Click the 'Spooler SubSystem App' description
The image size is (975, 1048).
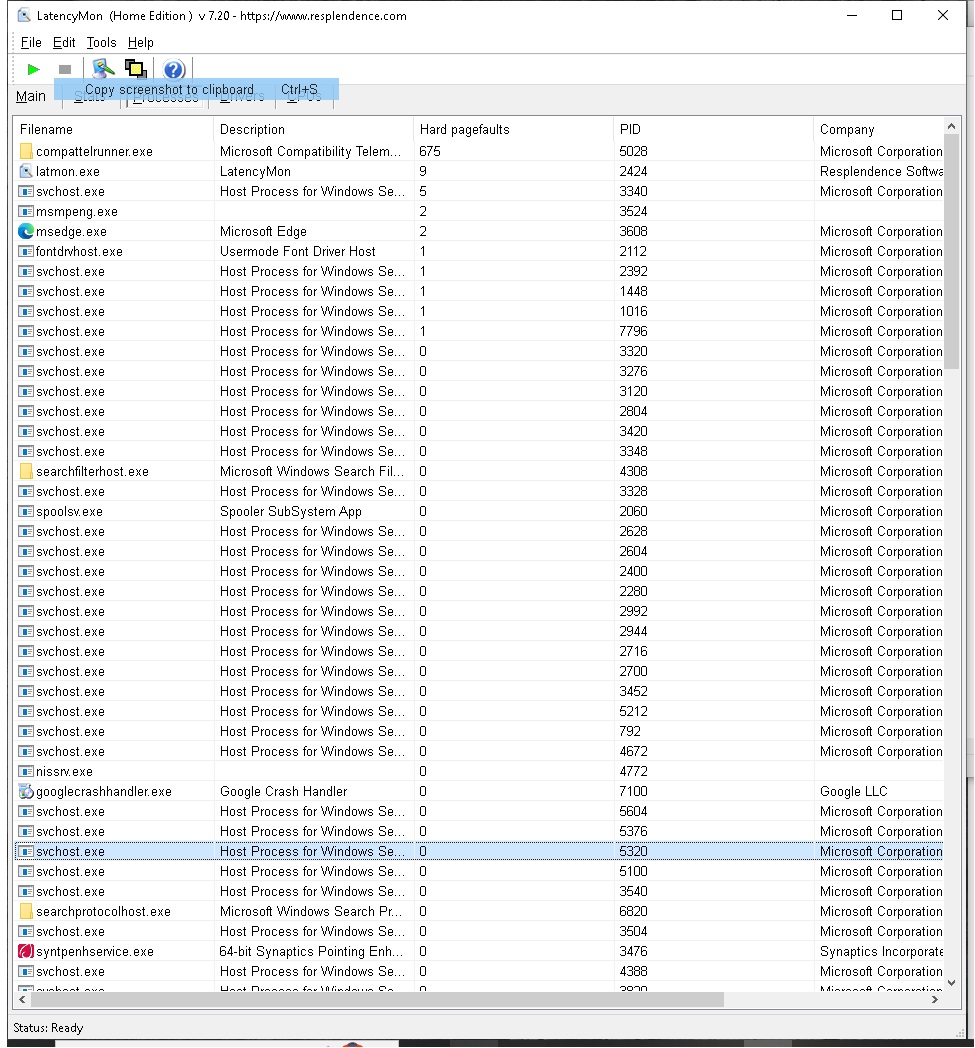291,511
